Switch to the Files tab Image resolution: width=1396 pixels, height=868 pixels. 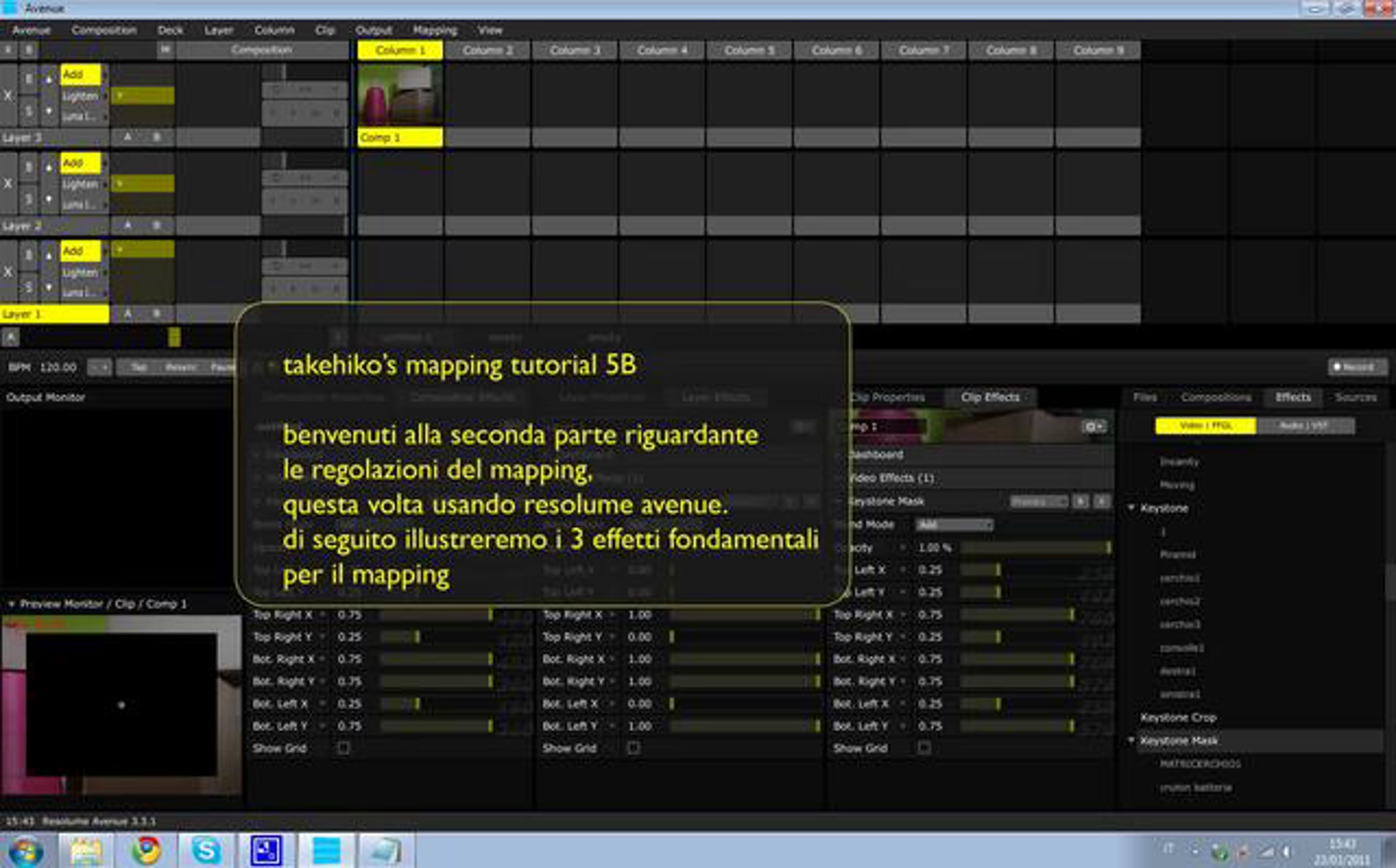point(1145,397)
